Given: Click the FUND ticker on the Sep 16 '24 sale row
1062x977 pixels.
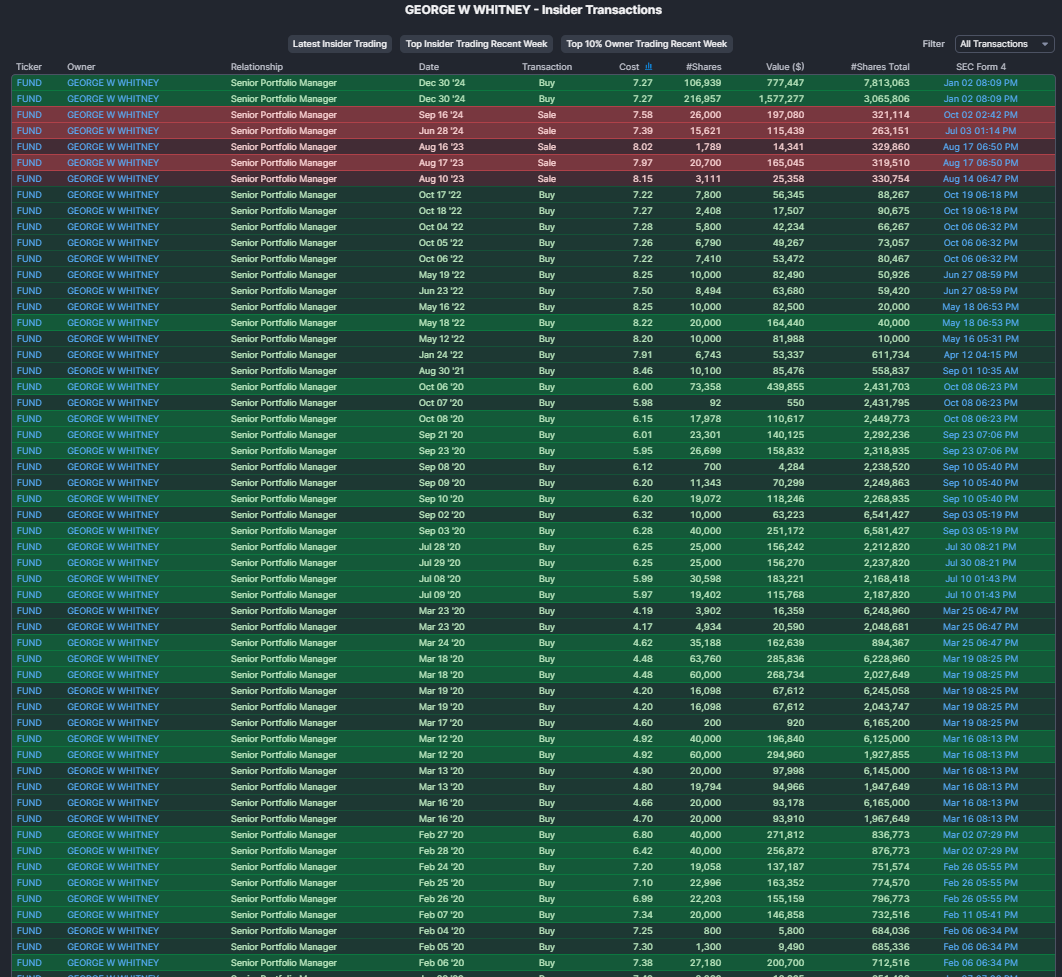Looking at the screenshot, I should click(28, 114).
